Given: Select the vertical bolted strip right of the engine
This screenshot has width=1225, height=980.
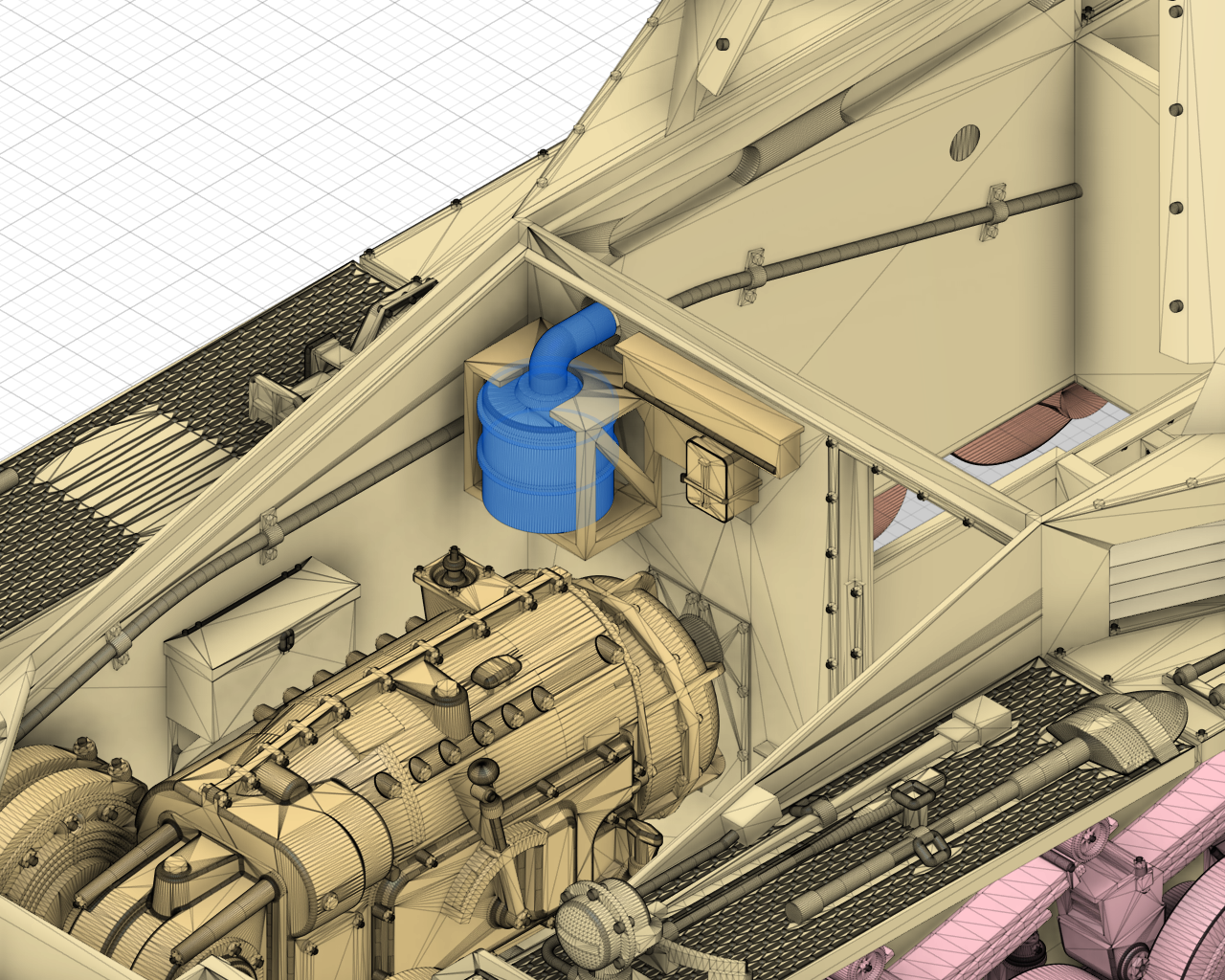Looking at the screenshot, I should 846,574.
